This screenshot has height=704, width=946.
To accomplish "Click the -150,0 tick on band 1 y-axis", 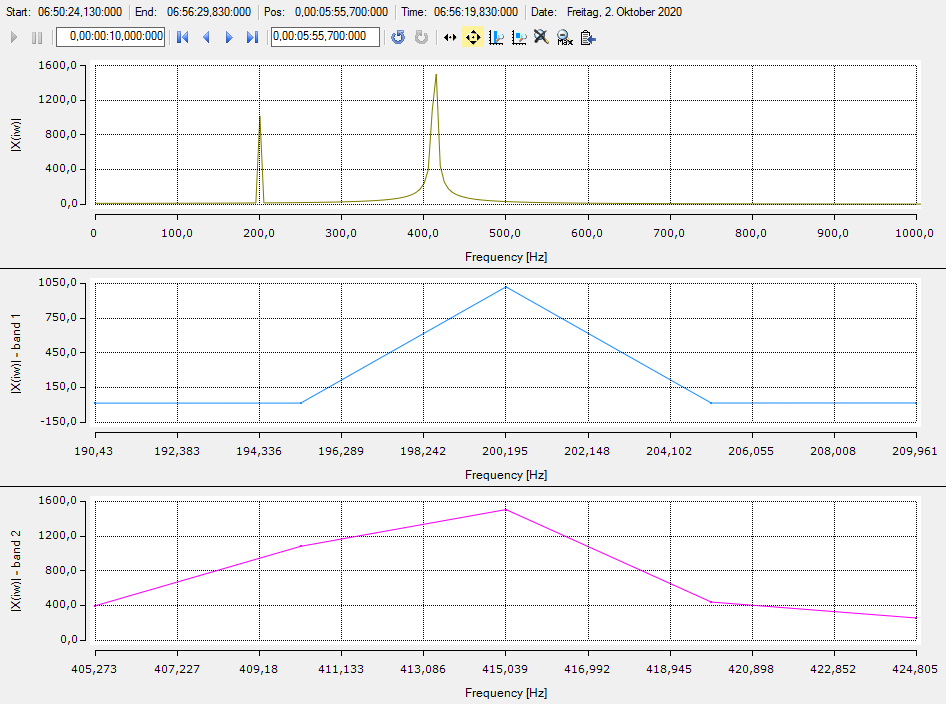I will 59,422.
